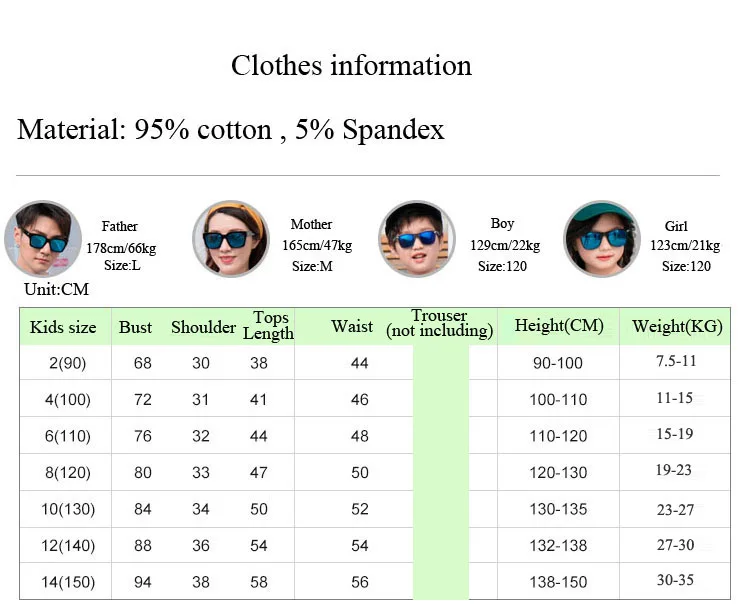
Task: Select the Bust column header
Action: pos(135,328)
